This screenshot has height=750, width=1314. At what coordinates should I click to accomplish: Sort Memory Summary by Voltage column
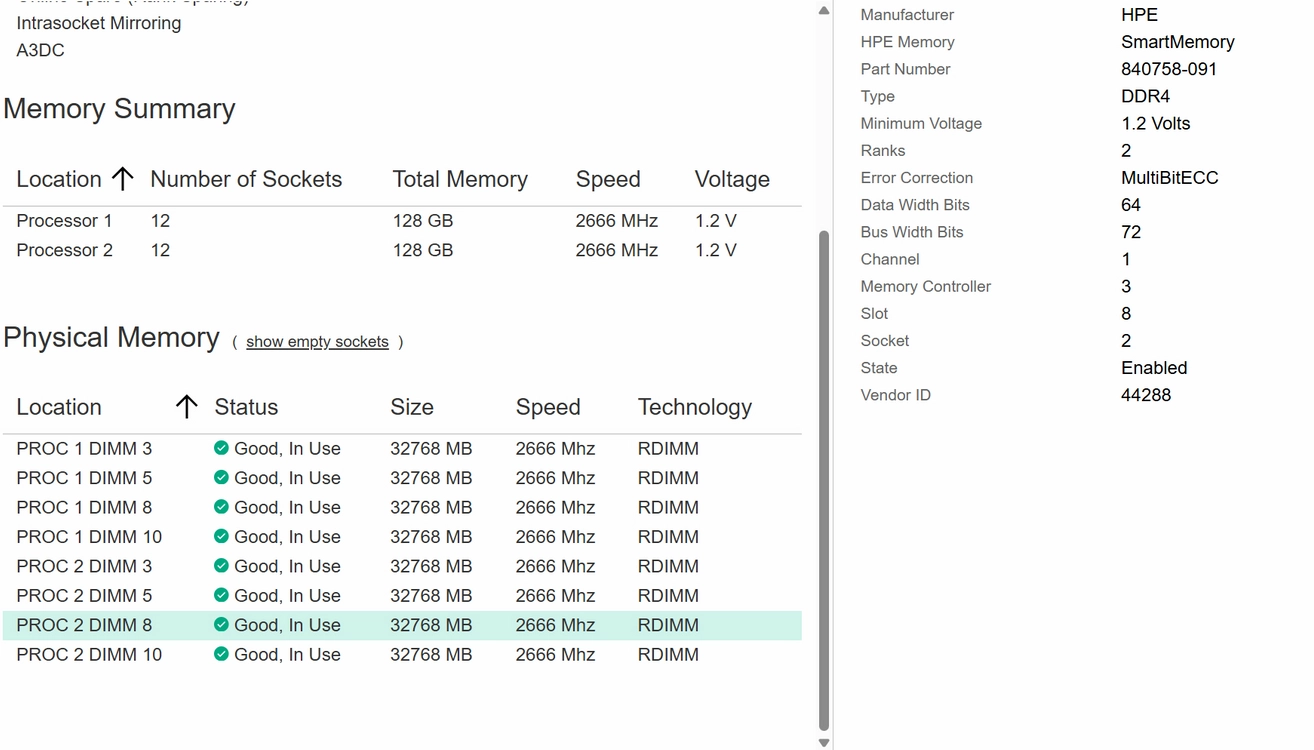point(732,179)
